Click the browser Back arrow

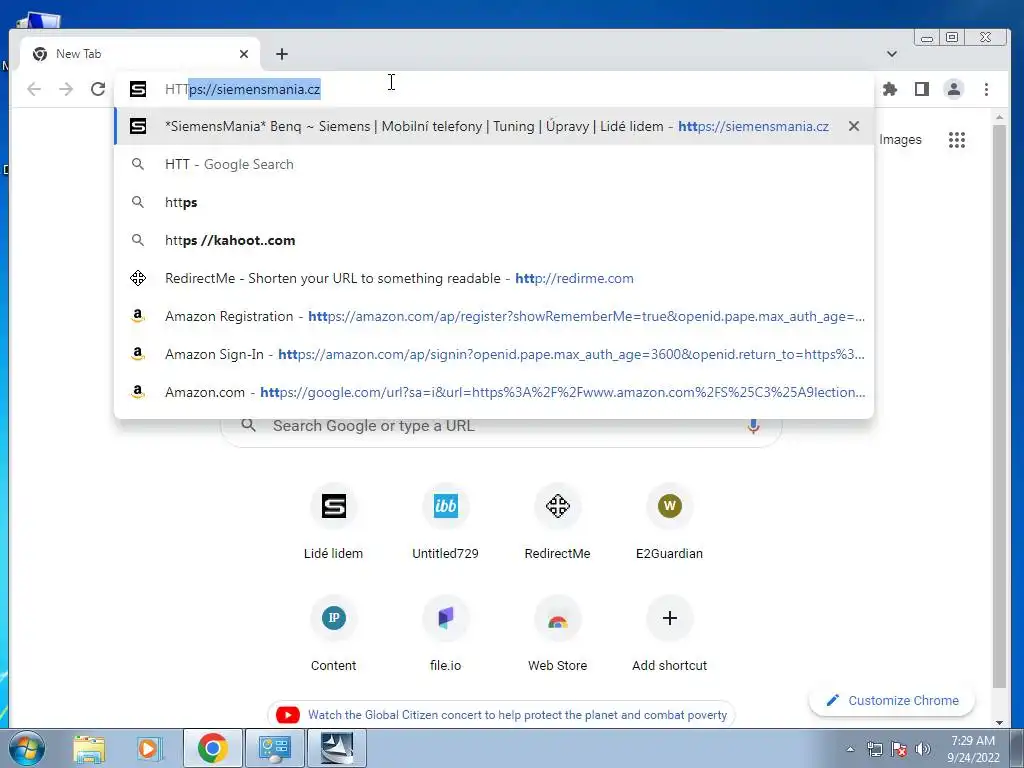34,89
